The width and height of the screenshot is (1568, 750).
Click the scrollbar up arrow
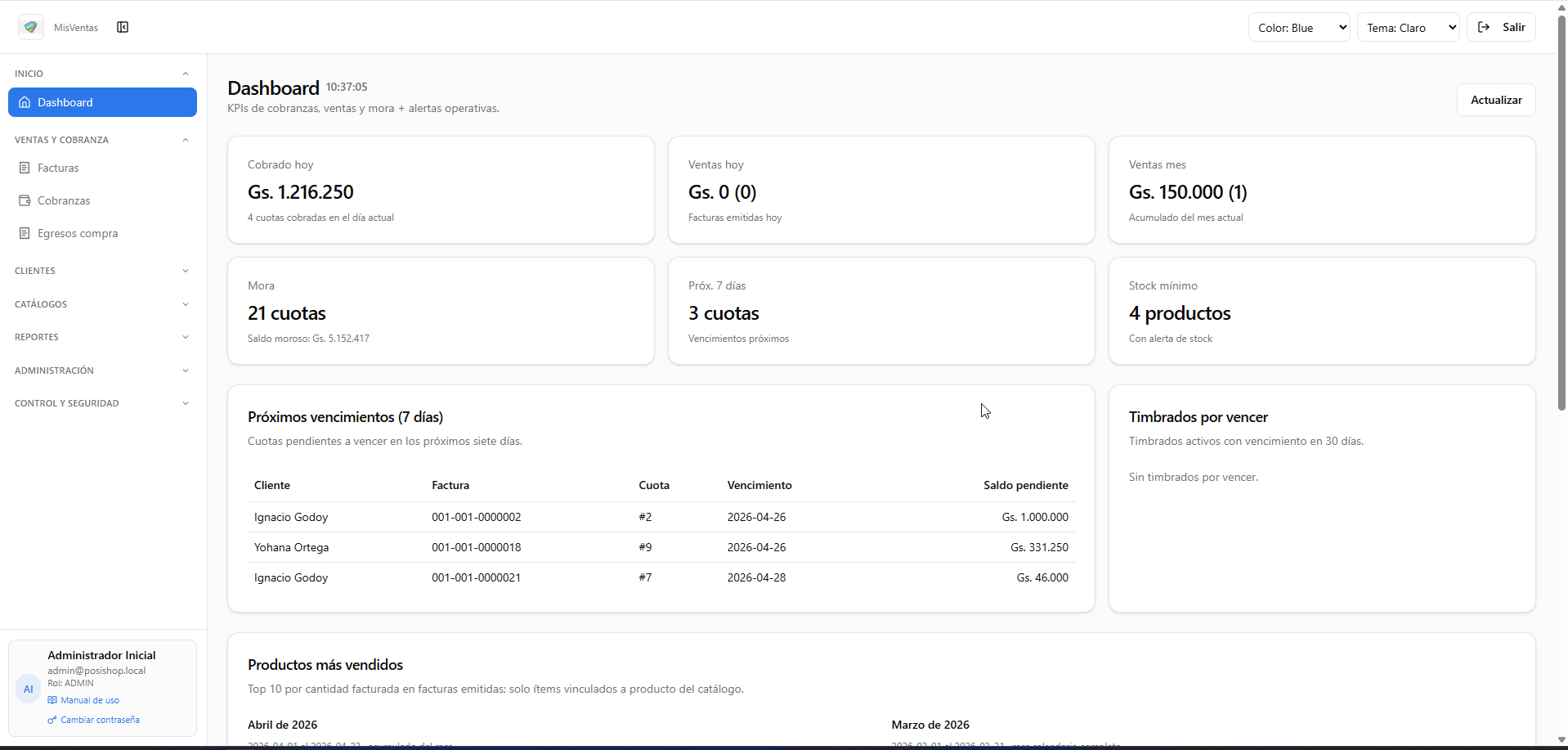pos(1561,7)
